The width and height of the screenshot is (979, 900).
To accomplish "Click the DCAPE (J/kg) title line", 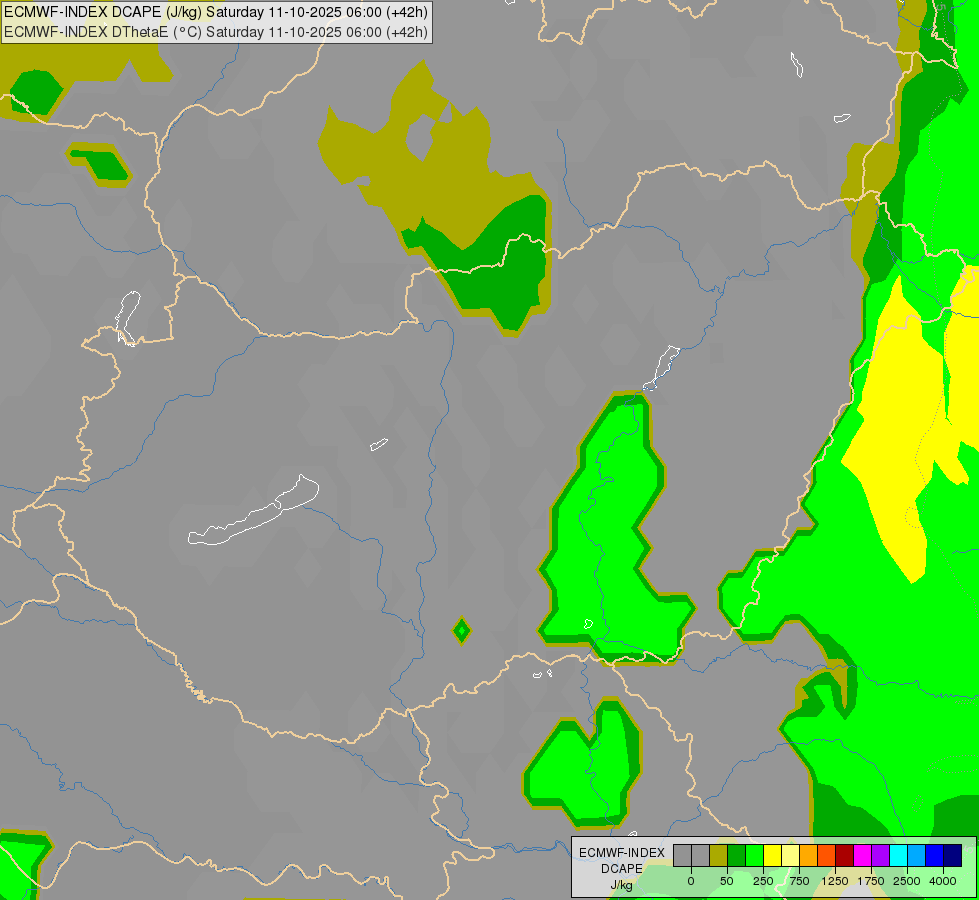I will point(216,12).
